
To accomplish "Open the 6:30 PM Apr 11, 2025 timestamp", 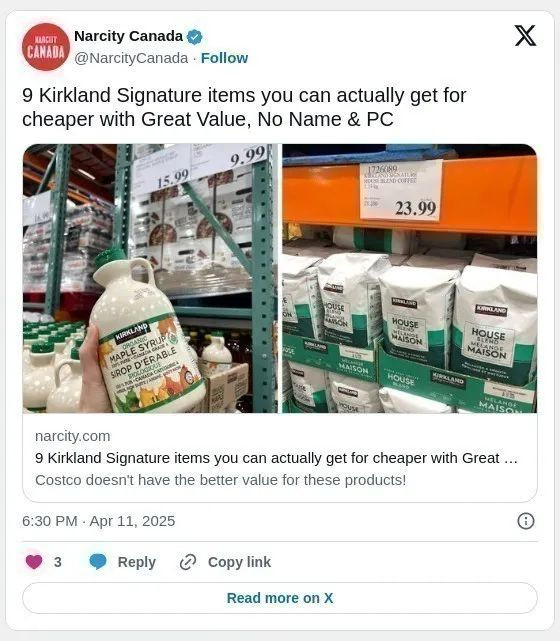I will 99,521.
